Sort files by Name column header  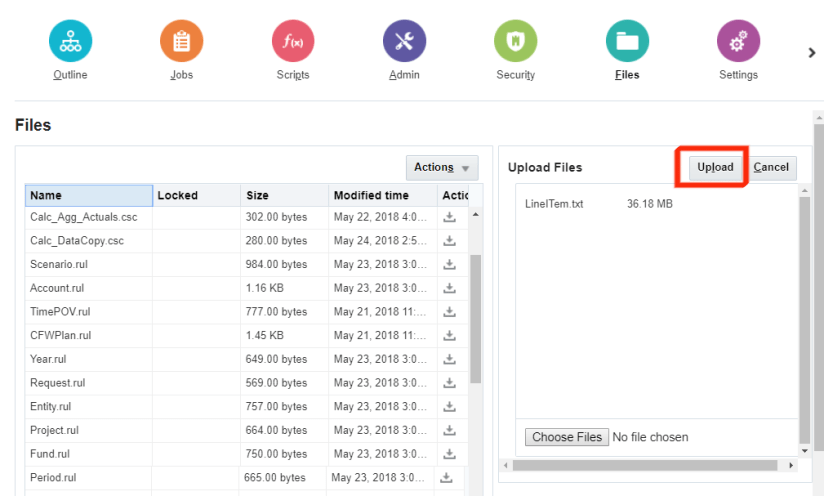tap(89, 196)
